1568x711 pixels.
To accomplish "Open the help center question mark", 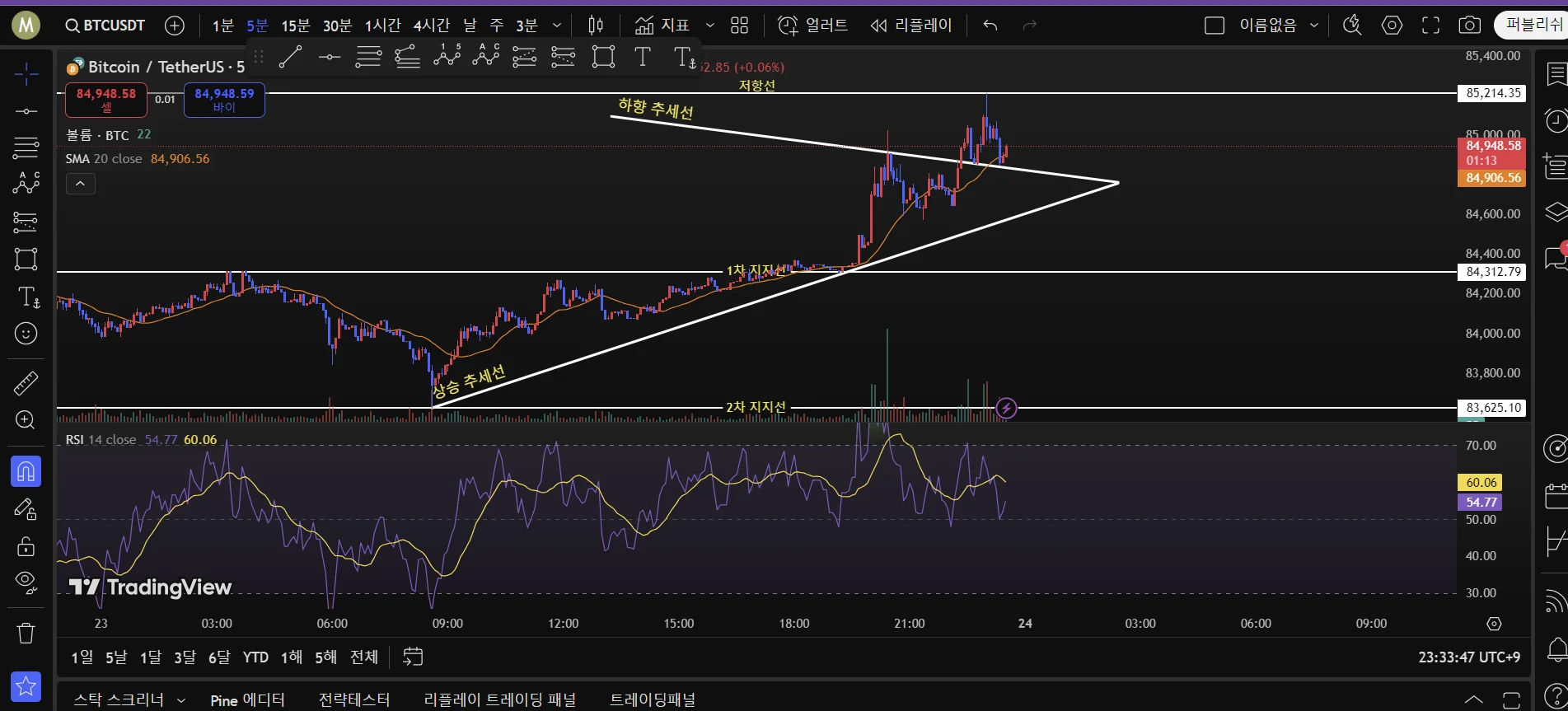I will (x=1556, y=696).
